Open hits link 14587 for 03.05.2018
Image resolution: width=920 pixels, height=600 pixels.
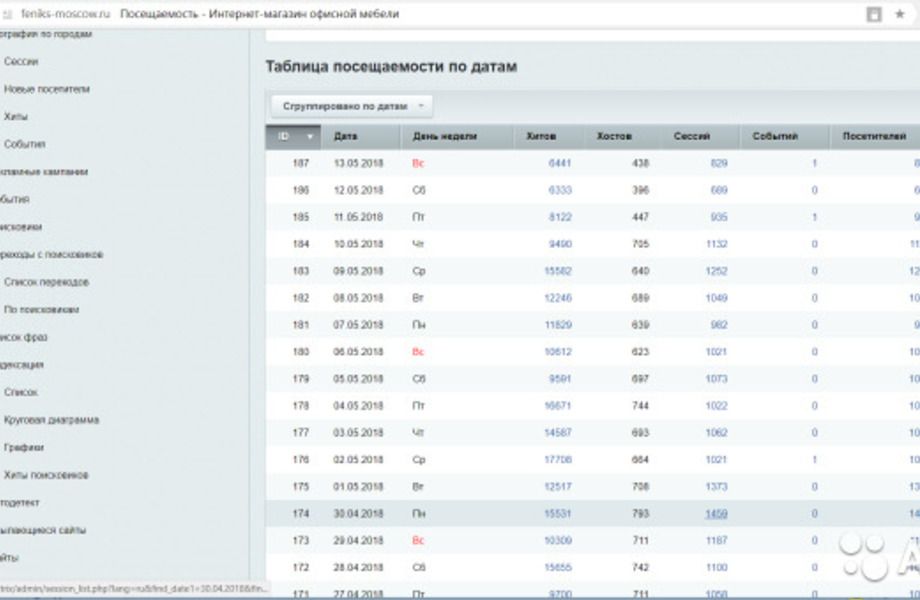point(558,433)
